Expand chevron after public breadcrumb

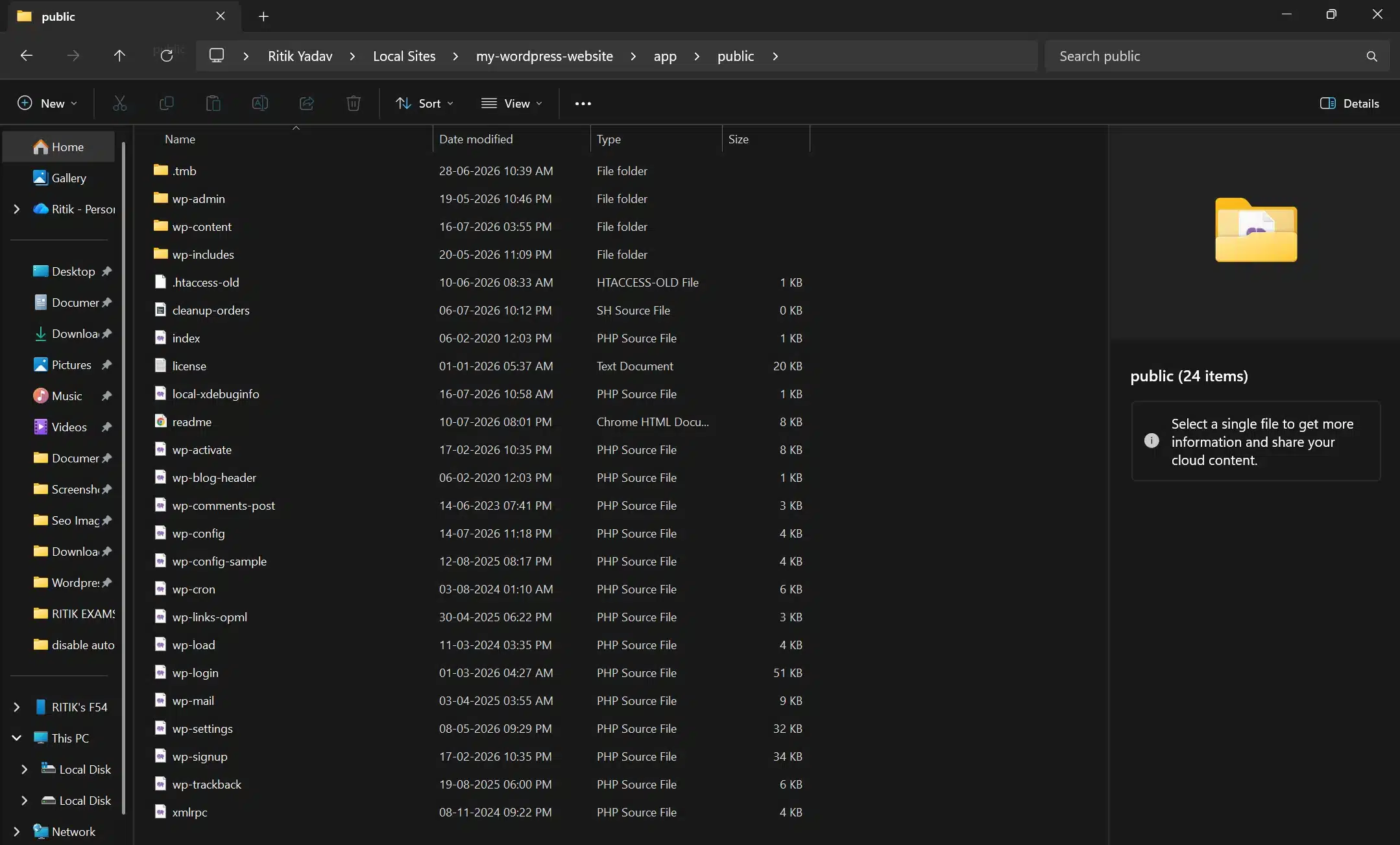[775, 56]
